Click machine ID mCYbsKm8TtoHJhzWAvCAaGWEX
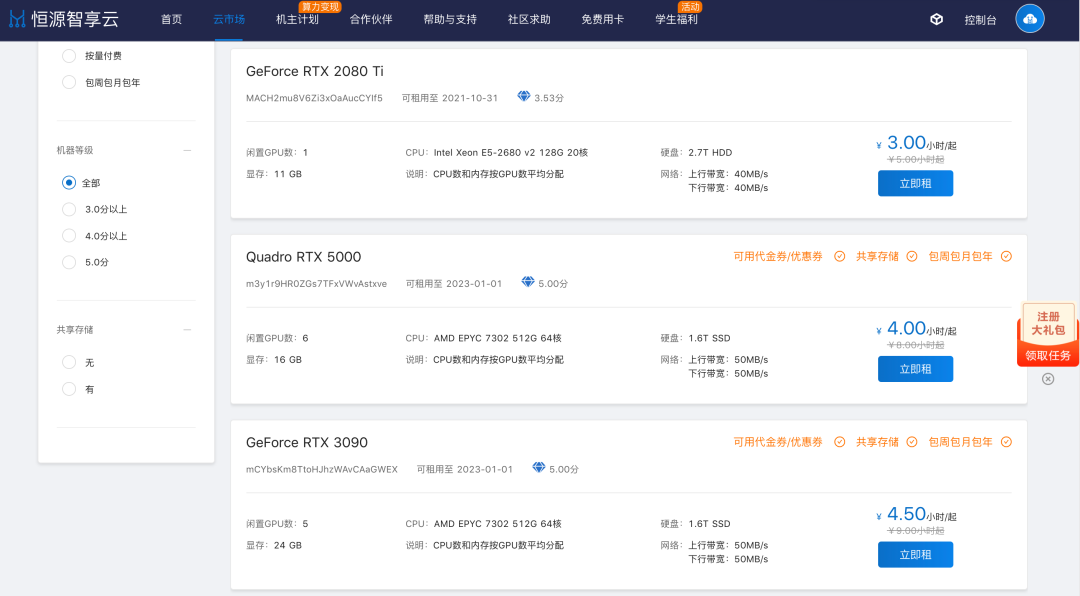 pos(322,469)
